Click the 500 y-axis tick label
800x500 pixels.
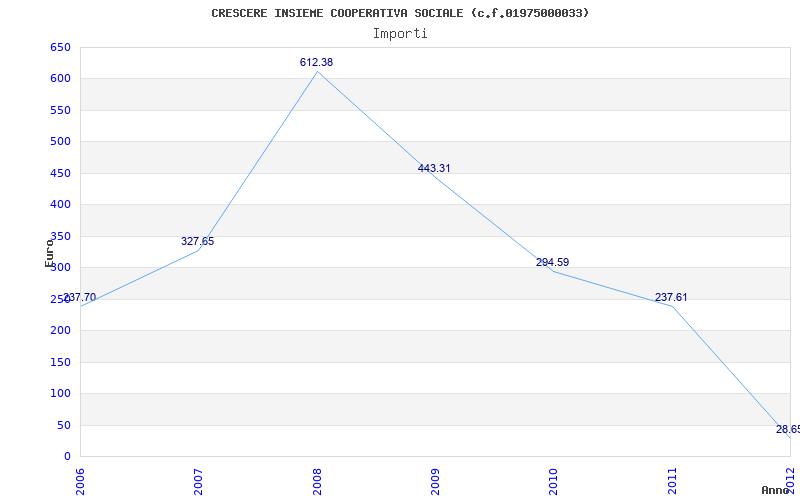coord(60,142)
